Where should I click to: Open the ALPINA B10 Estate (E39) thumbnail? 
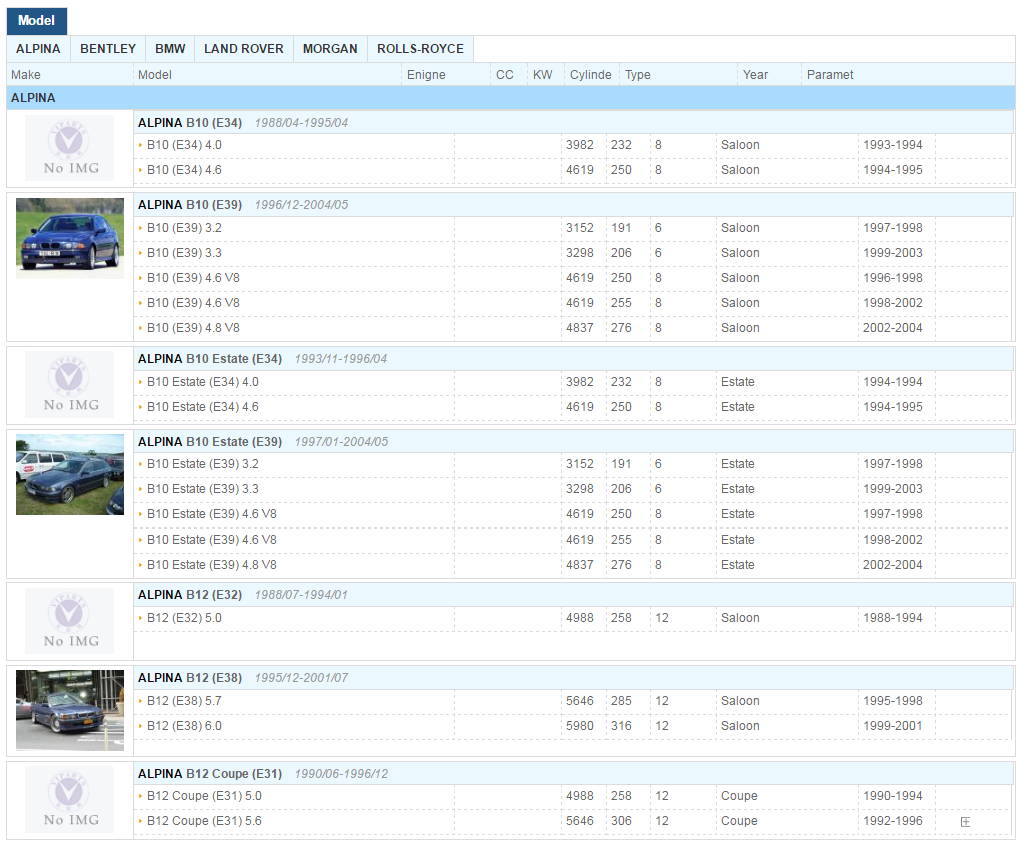tap(70, 475)
